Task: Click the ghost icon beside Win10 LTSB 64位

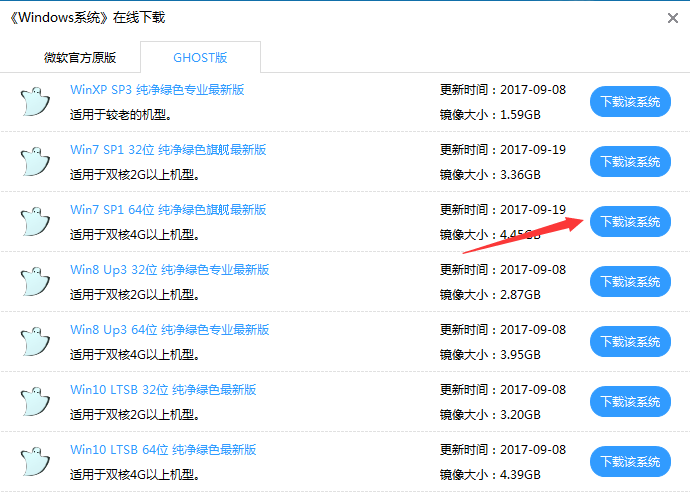Action: click(x=36, y=462)
